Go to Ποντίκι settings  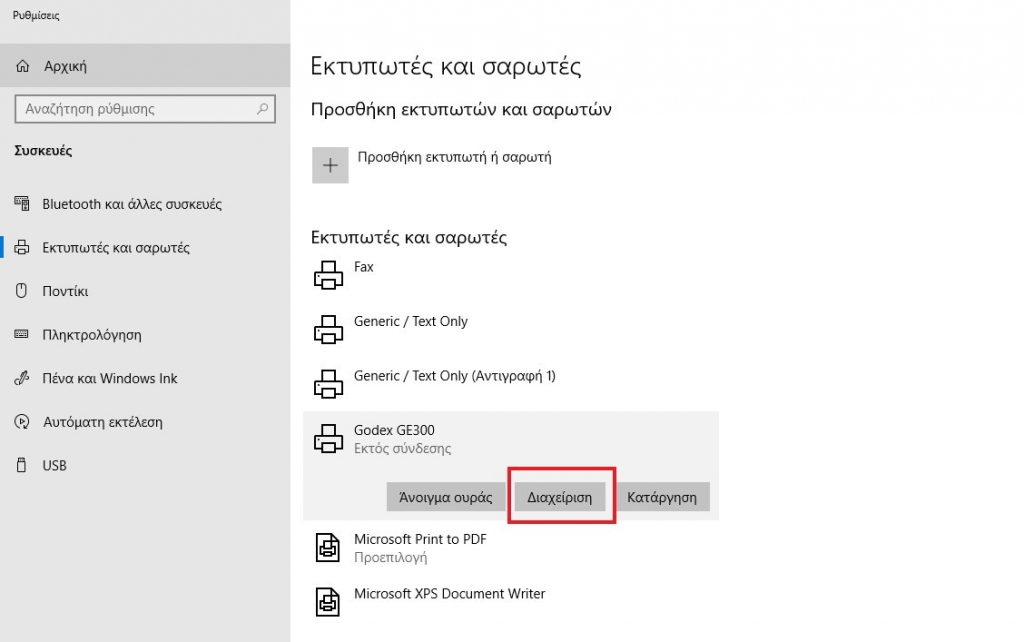point(65,292)
